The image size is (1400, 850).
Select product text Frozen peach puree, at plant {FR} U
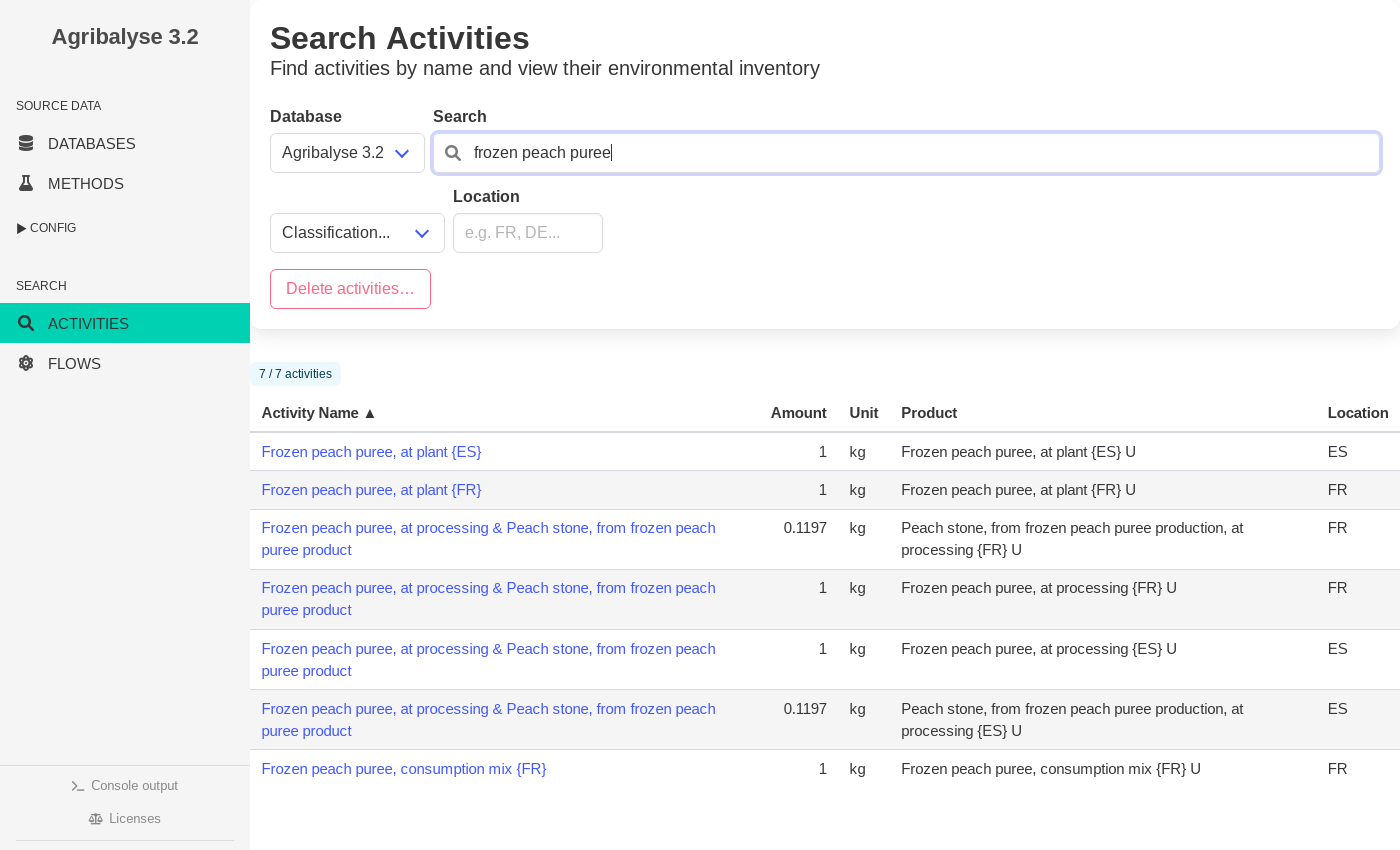(x=1018, y=490)
